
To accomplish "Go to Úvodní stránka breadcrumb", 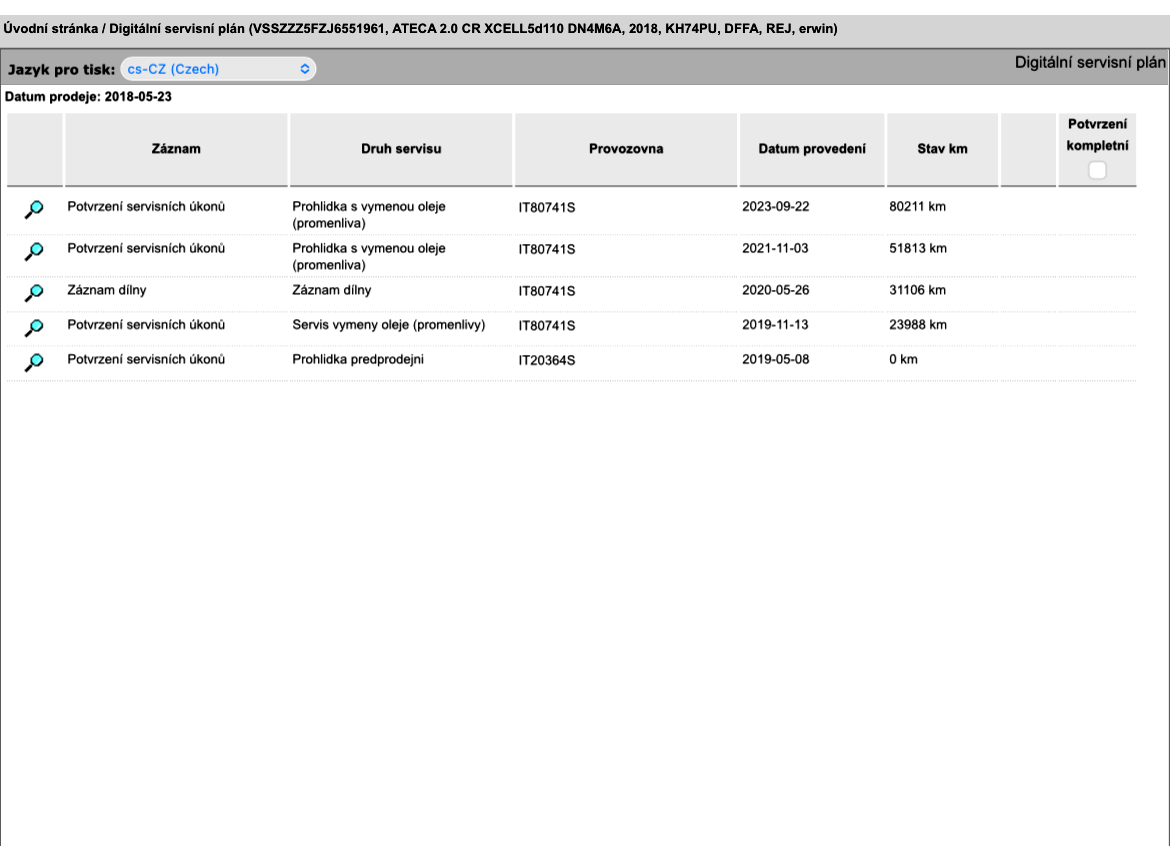I will (x=51, y=28).
